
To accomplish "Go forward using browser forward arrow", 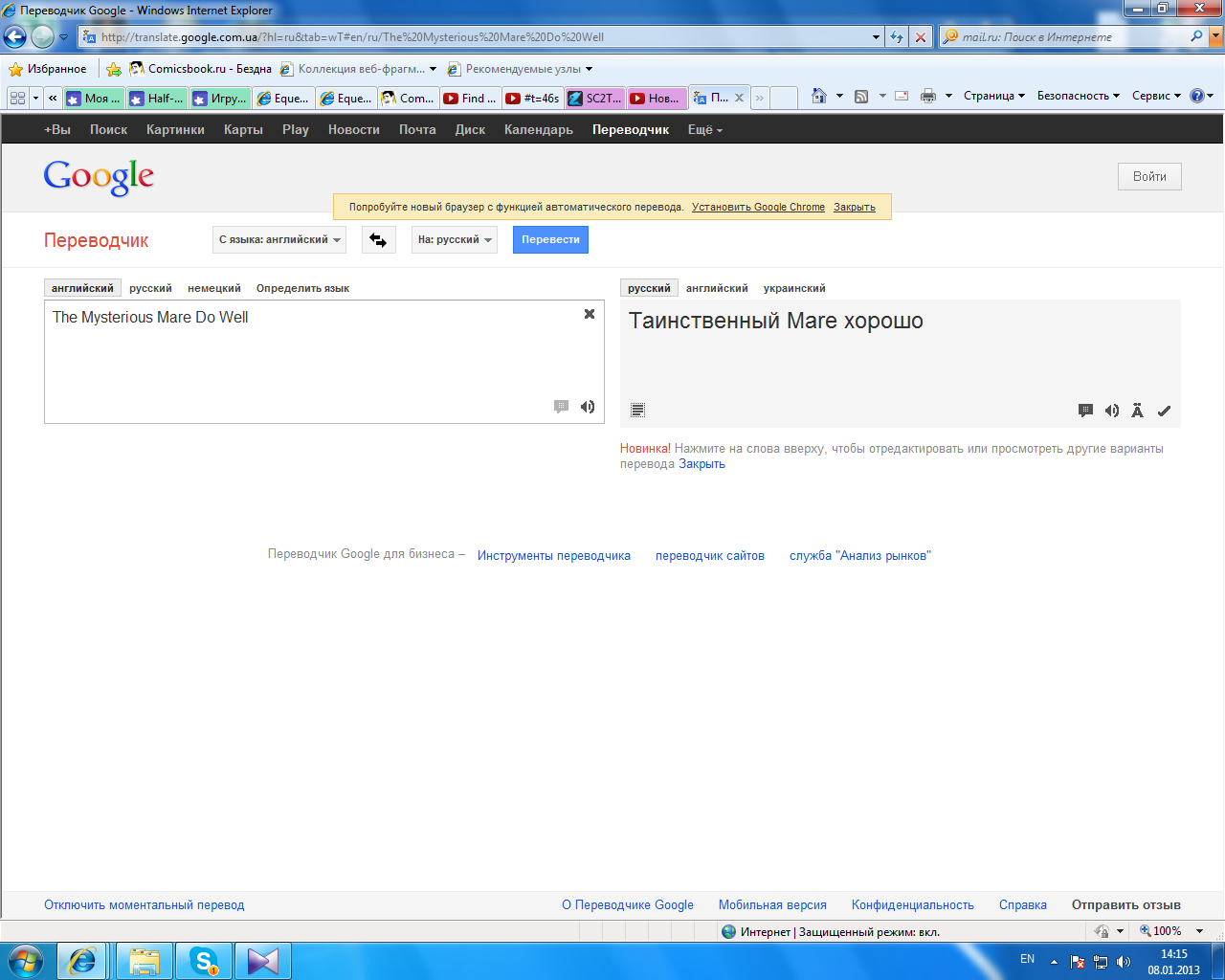I will point(42,37).
